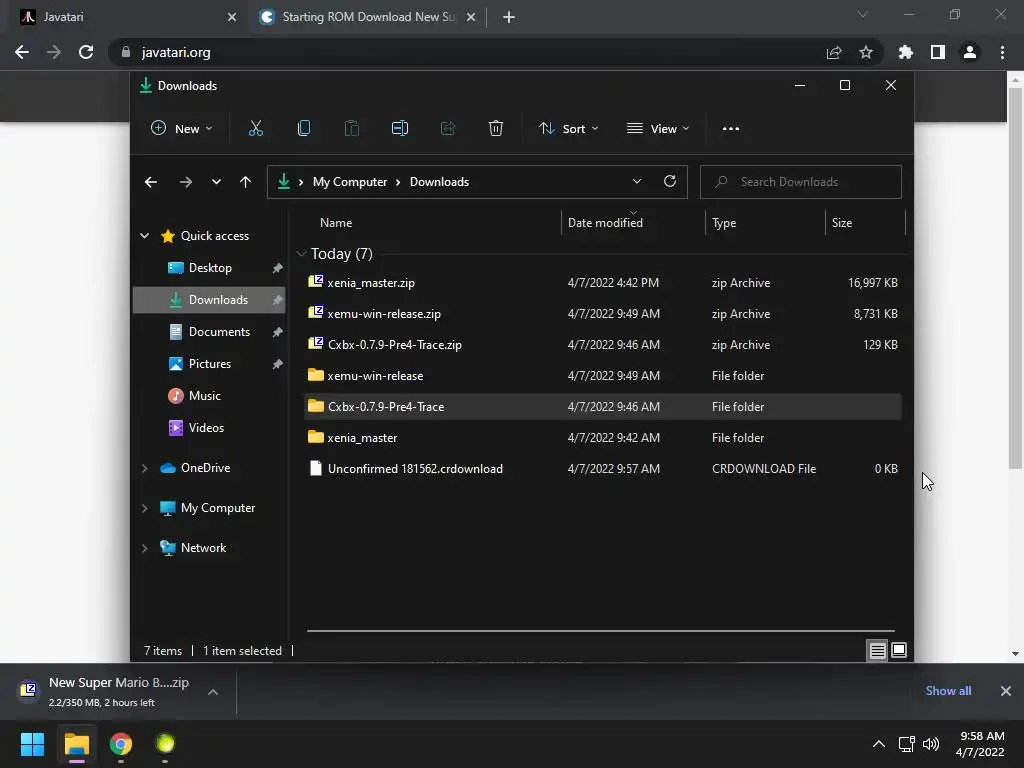This screenshot has width=1024, height=768.
Task: Open the See more three-dots menu
Action: tap(731, 129)
